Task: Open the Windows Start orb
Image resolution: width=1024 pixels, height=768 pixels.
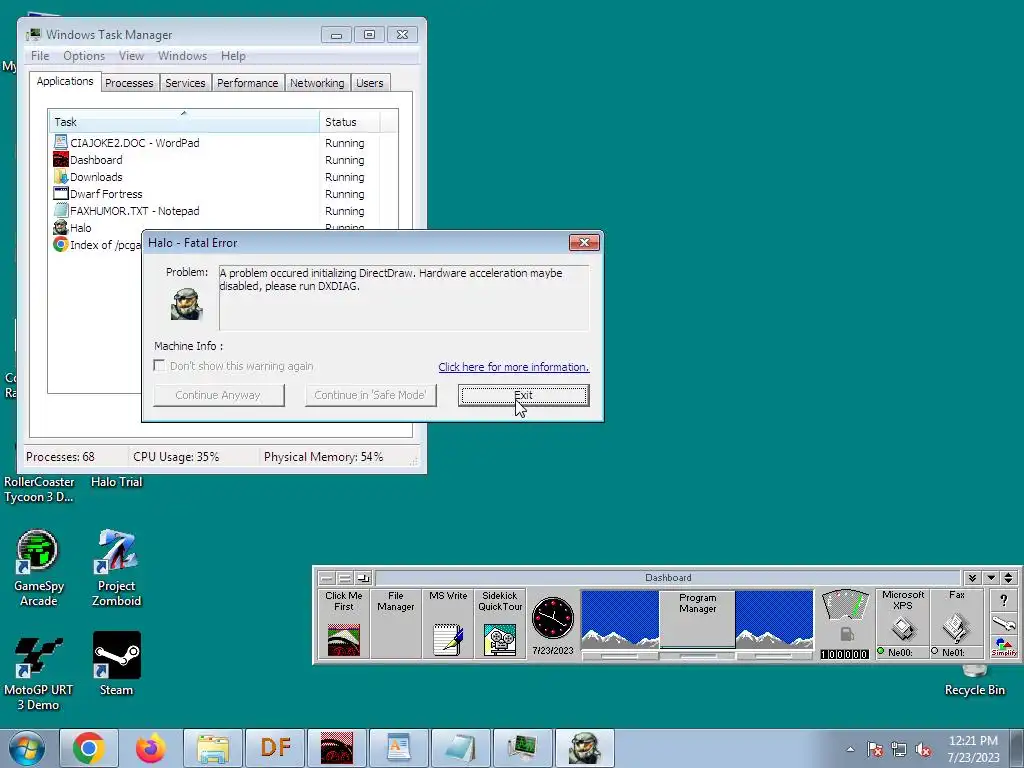Action: pyautogui.click(x=26, y=748)
